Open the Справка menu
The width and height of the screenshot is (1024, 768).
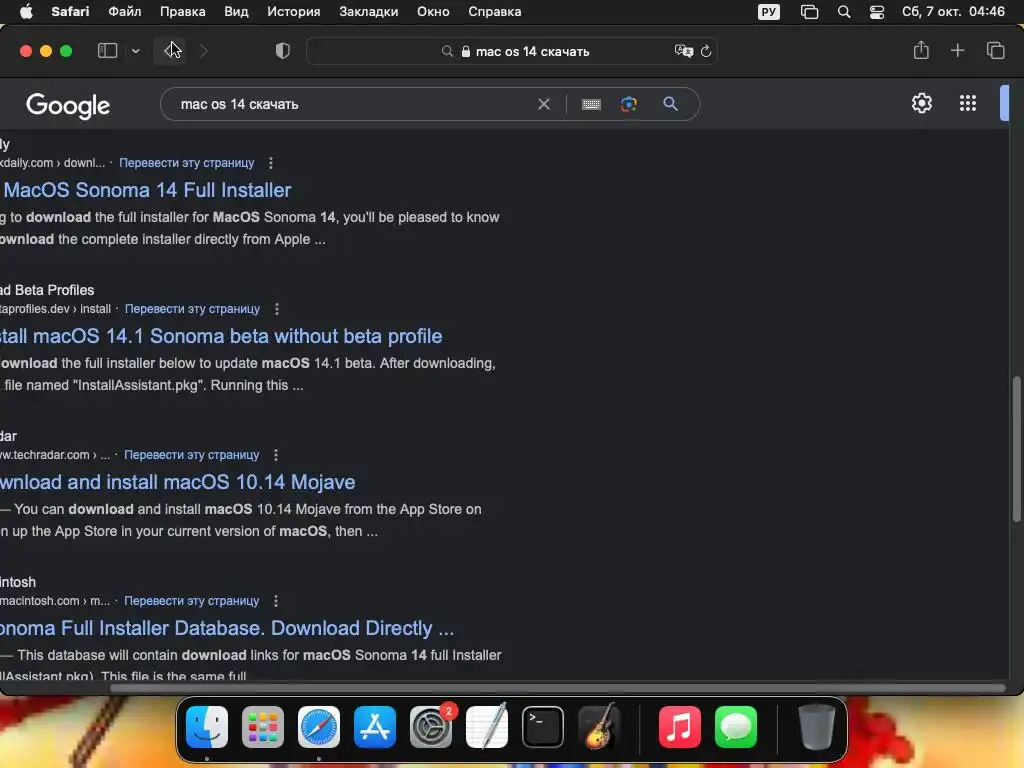pyautogui.click(x=494, y=12)
